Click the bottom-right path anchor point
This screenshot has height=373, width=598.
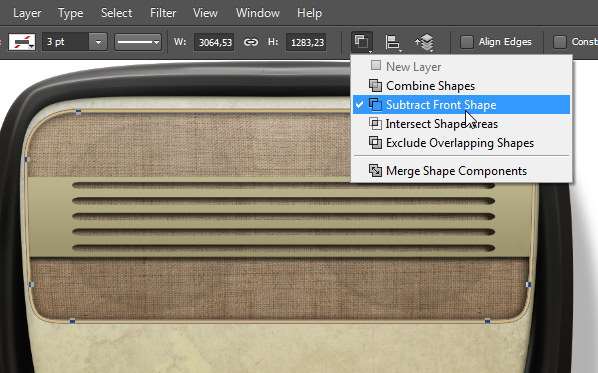[x=487, y=322]
